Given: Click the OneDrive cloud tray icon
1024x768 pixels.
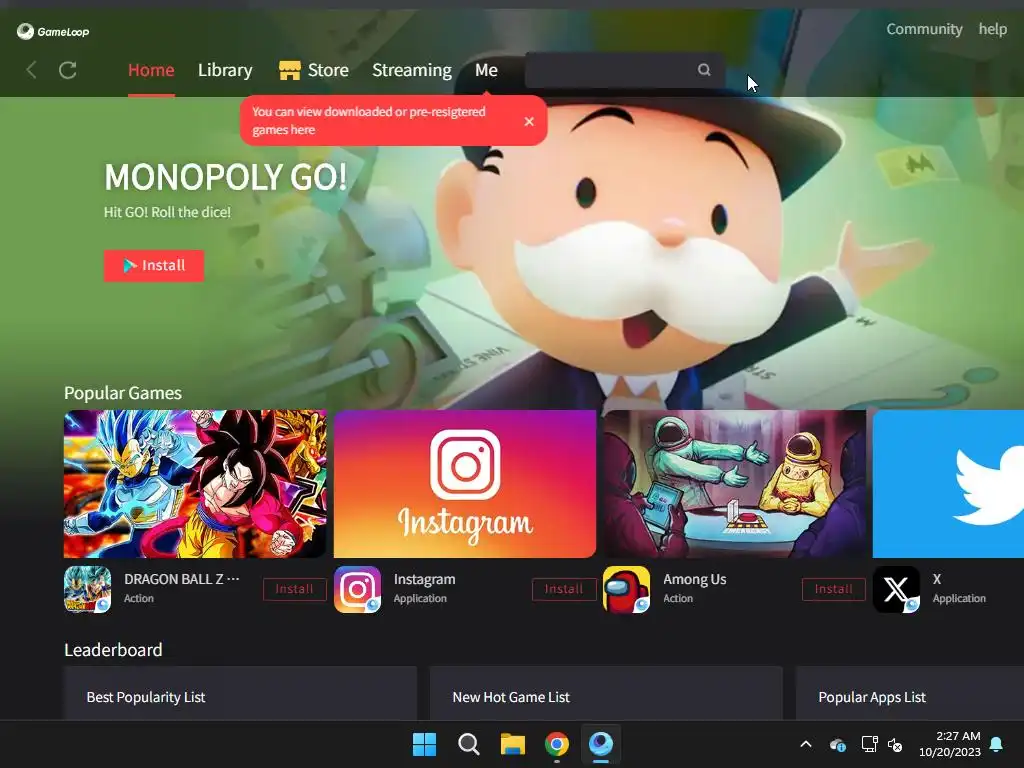Looking at the screenshot, I should 838,744.
